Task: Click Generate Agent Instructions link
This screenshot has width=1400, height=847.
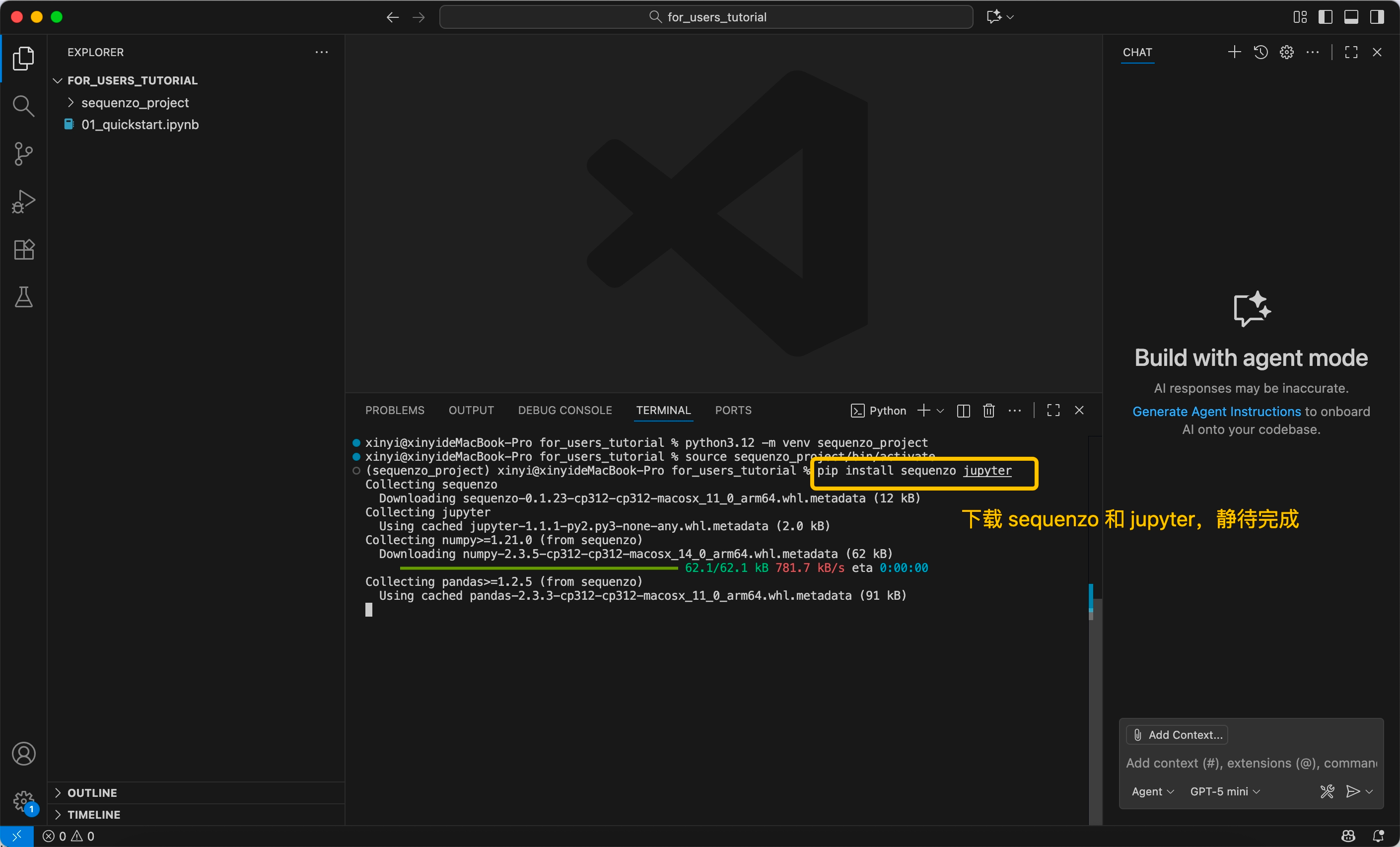Action: coord(1216,411)
